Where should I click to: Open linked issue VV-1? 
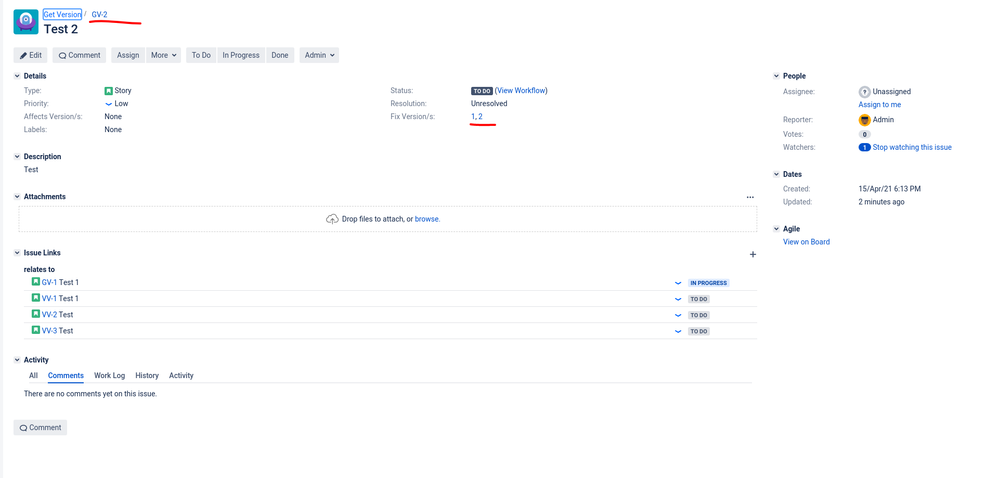(49, 298)
